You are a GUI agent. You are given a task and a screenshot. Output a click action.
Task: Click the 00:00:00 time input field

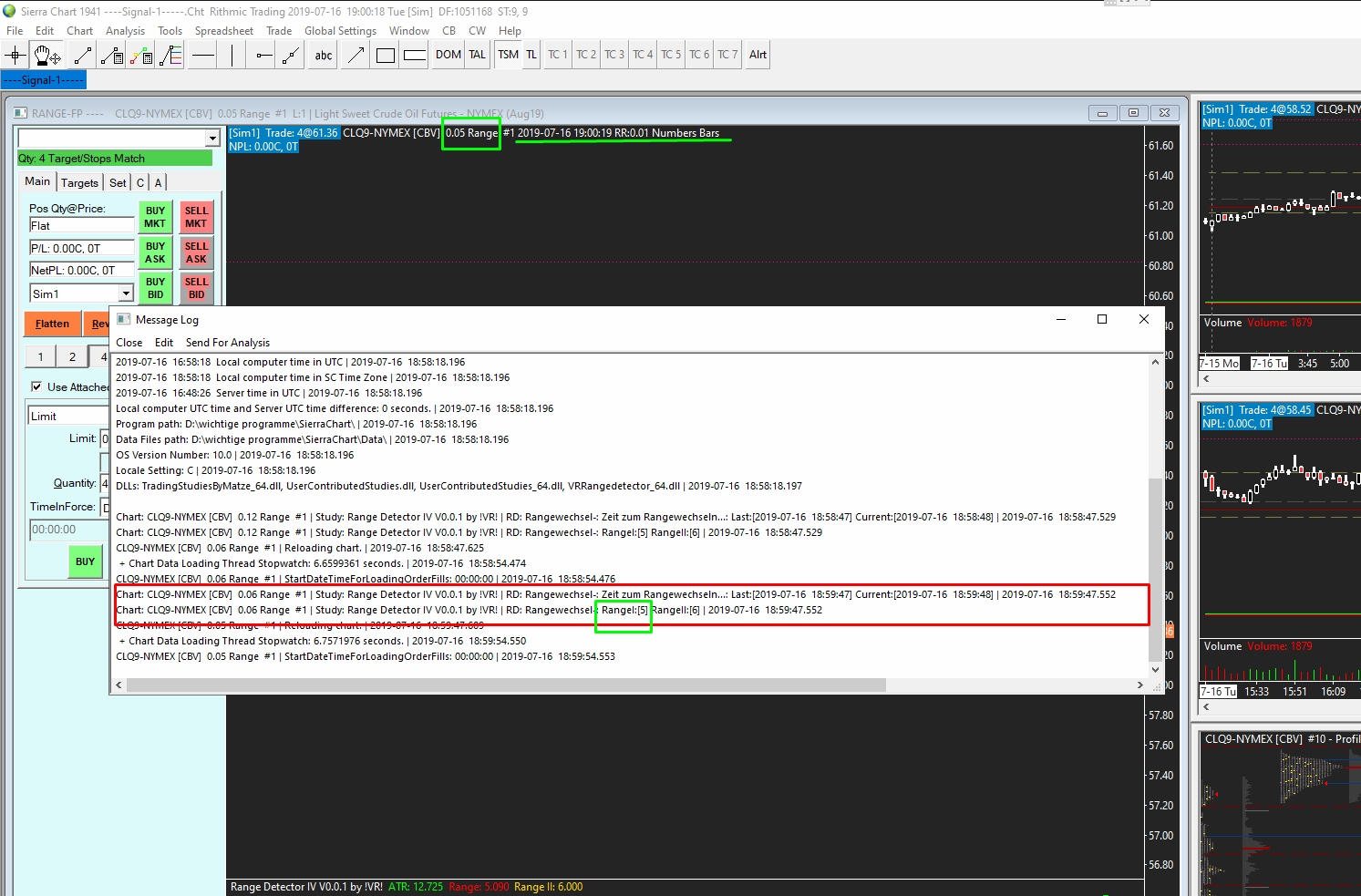(69, 530)
